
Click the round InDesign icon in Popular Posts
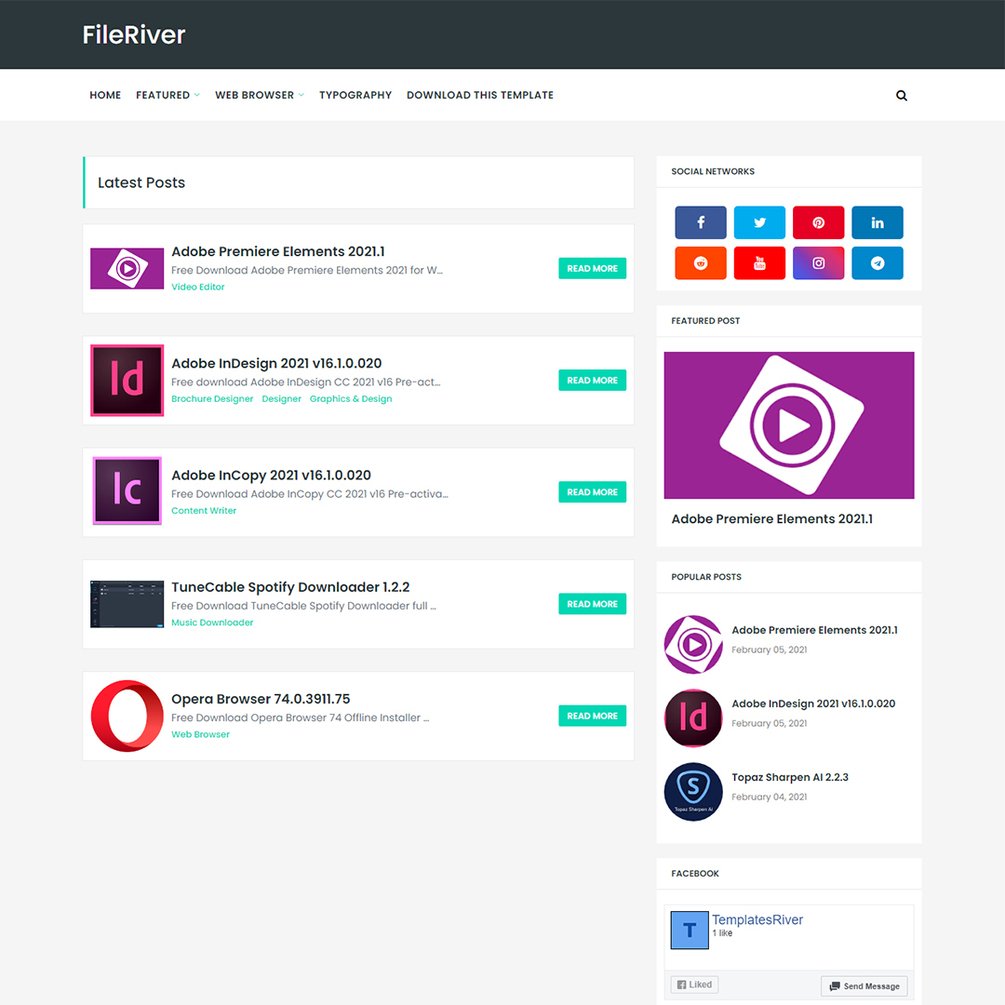(693, 718)
